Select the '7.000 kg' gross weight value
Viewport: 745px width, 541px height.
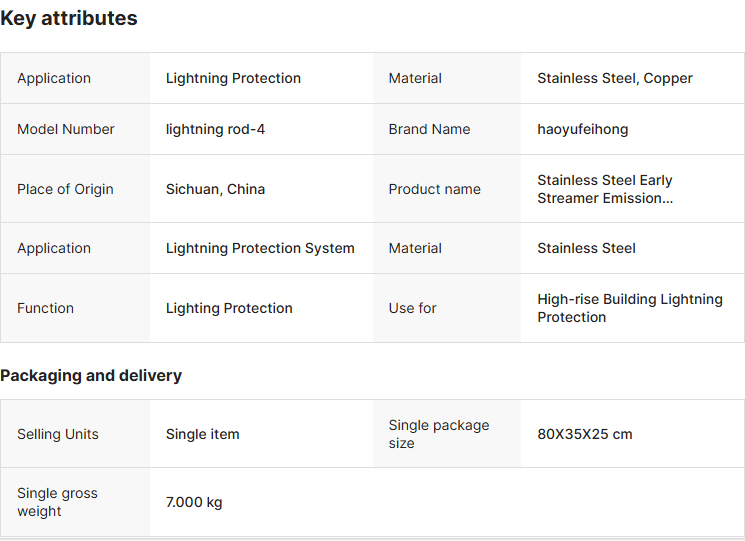(x=194, y=502)
